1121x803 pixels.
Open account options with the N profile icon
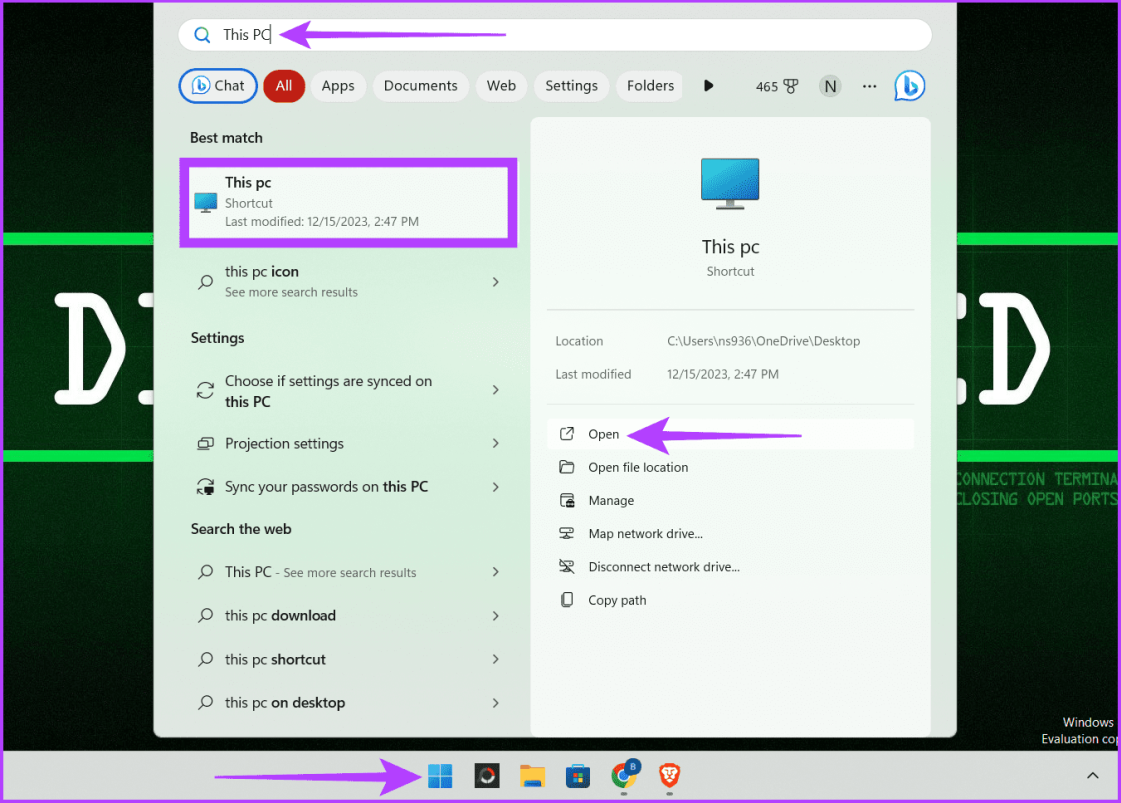pos(830,86)
